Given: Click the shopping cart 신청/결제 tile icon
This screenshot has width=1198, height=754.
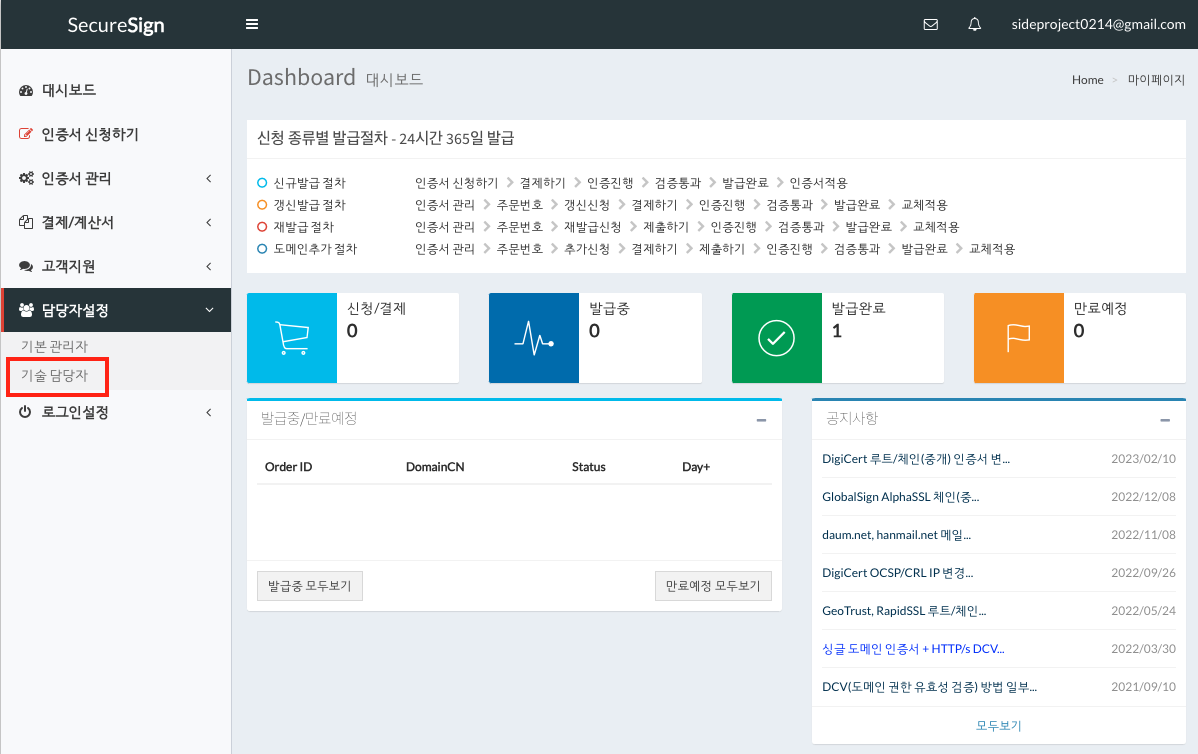Looking at the screenshot, I should [292, 338].
